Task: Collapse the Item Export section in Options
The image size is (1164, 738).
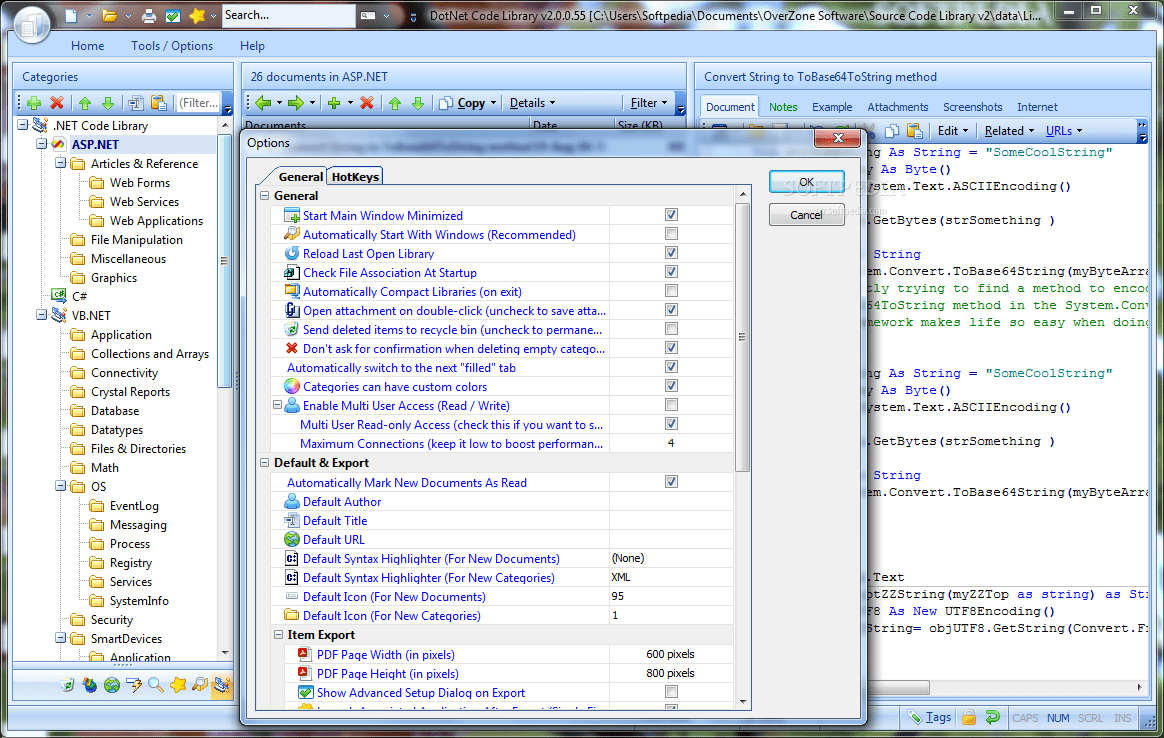Action: (x=278, y=634)
